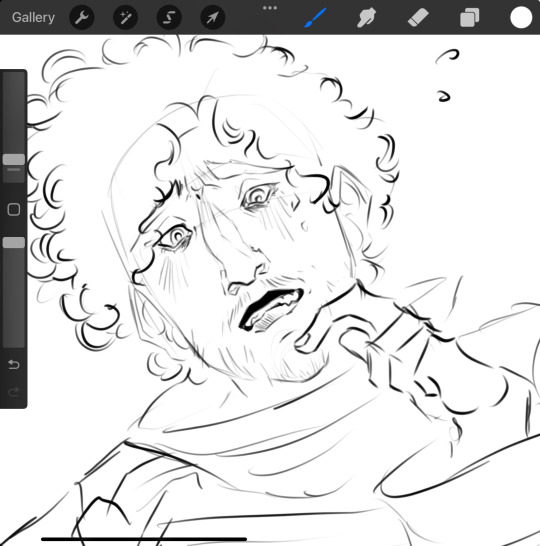Return to the Gallery
This screenshot has width=540, height=546.
coord(33,17)
